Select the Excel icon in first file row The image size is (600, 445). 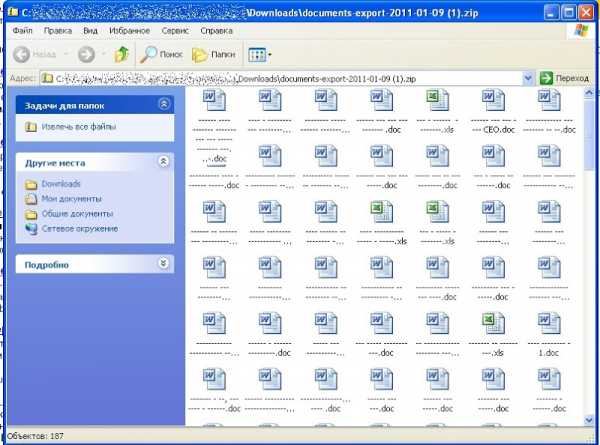437,100
